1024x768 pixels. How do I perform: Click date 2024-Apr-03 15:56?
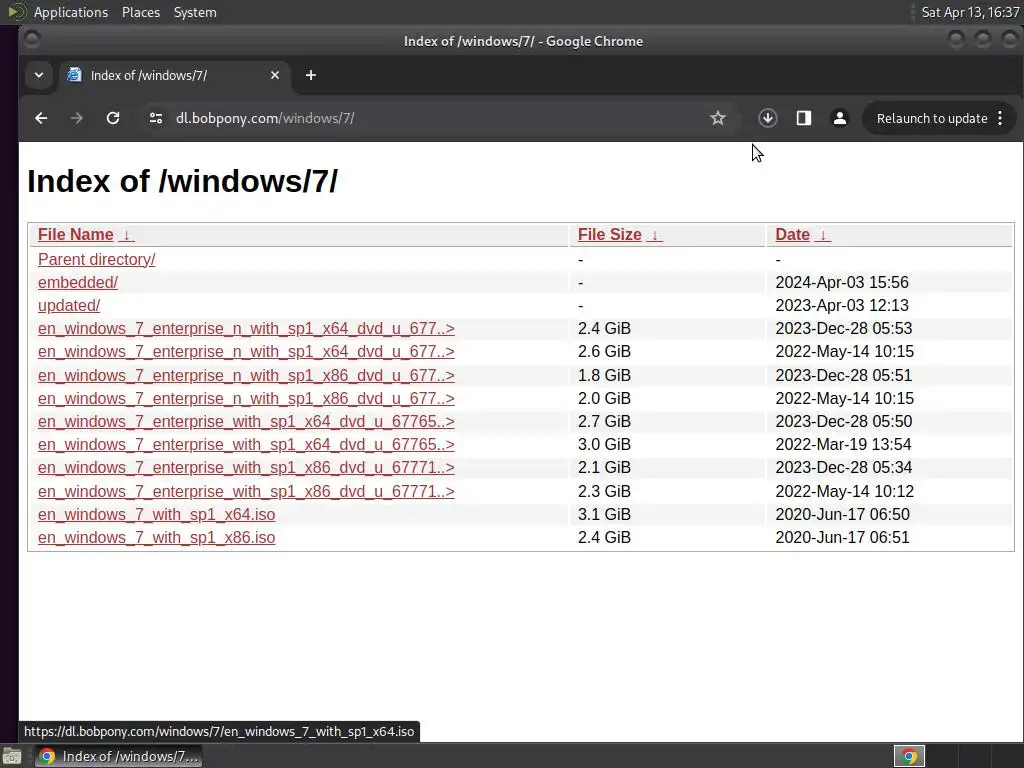[842, 282]
